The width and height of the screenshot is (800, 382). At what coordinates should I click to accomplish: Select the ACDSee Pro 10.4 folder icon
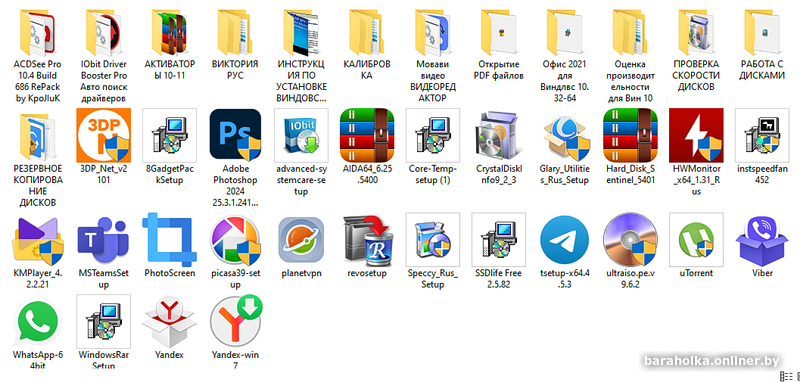pyautogui.click(x=37, y=32)
